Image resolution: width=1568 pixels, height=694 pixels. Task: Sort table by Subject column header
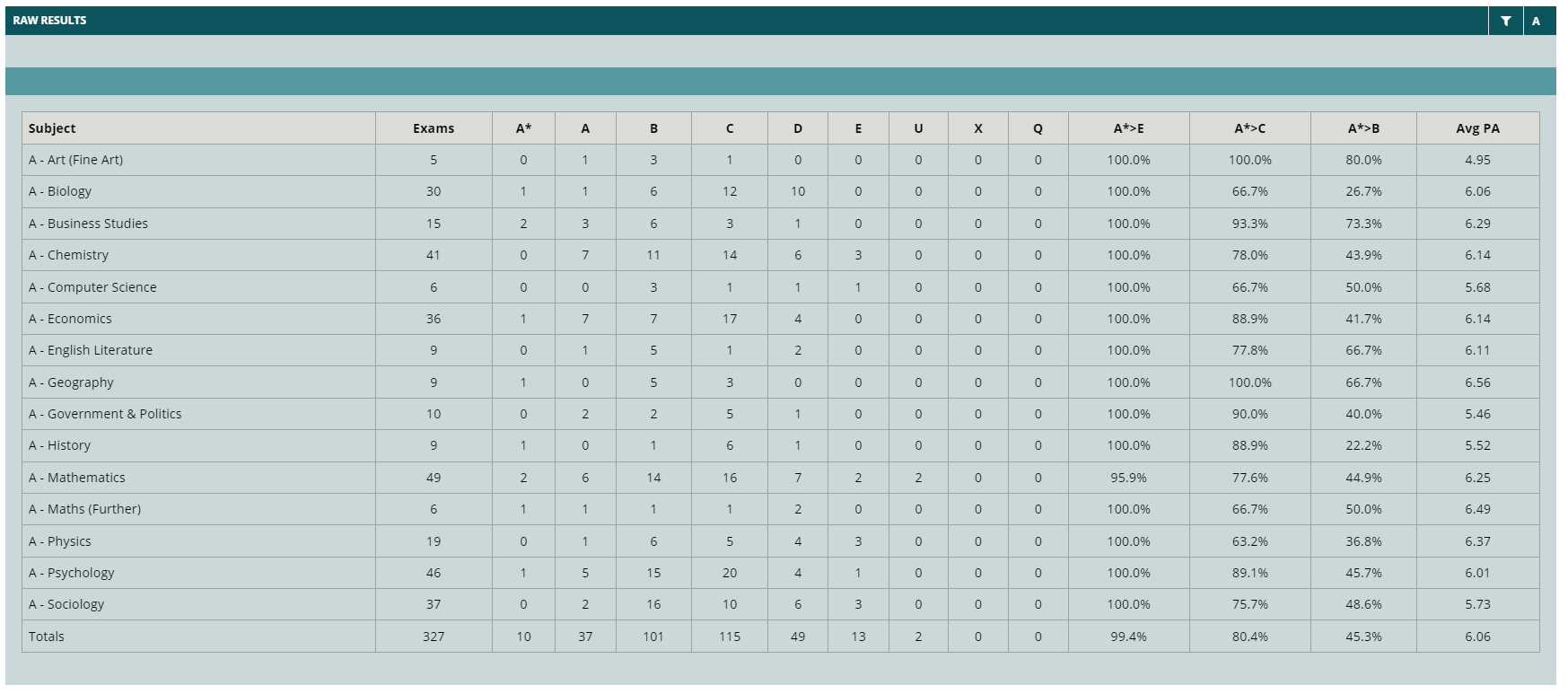(52, 128)
